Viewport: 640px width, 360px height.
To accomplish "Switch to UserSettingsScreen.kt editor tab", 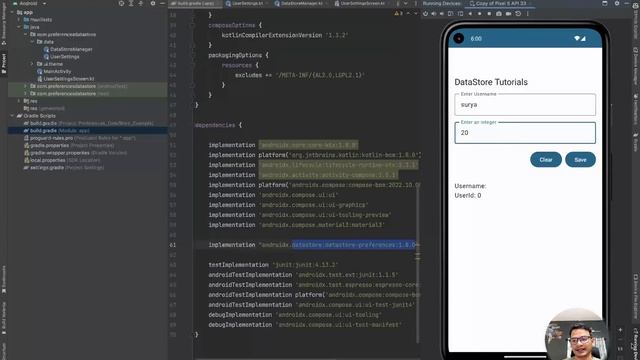I will coord(362,3).
